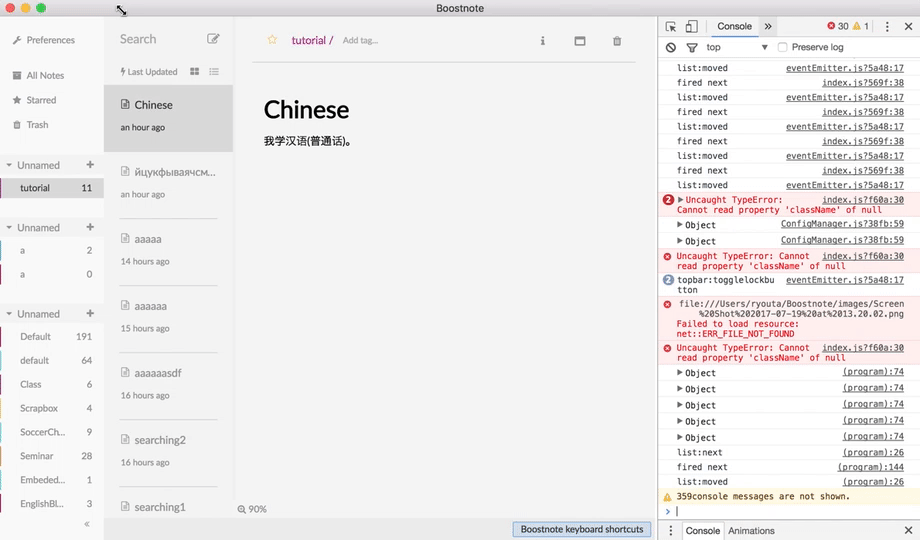Open Preferences in sidebar

point(44,40)
